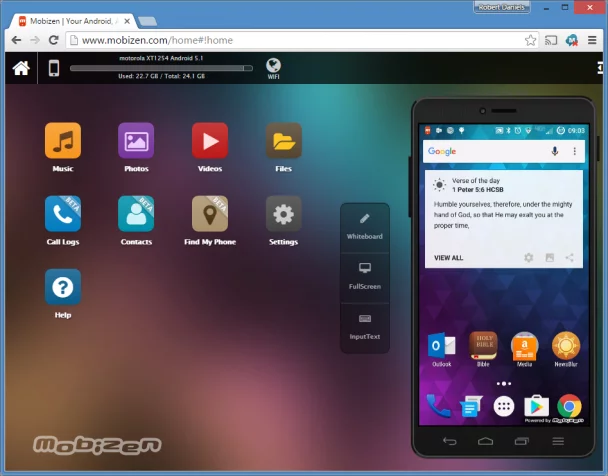Select the Mobizen browser tab

point(72,21)
